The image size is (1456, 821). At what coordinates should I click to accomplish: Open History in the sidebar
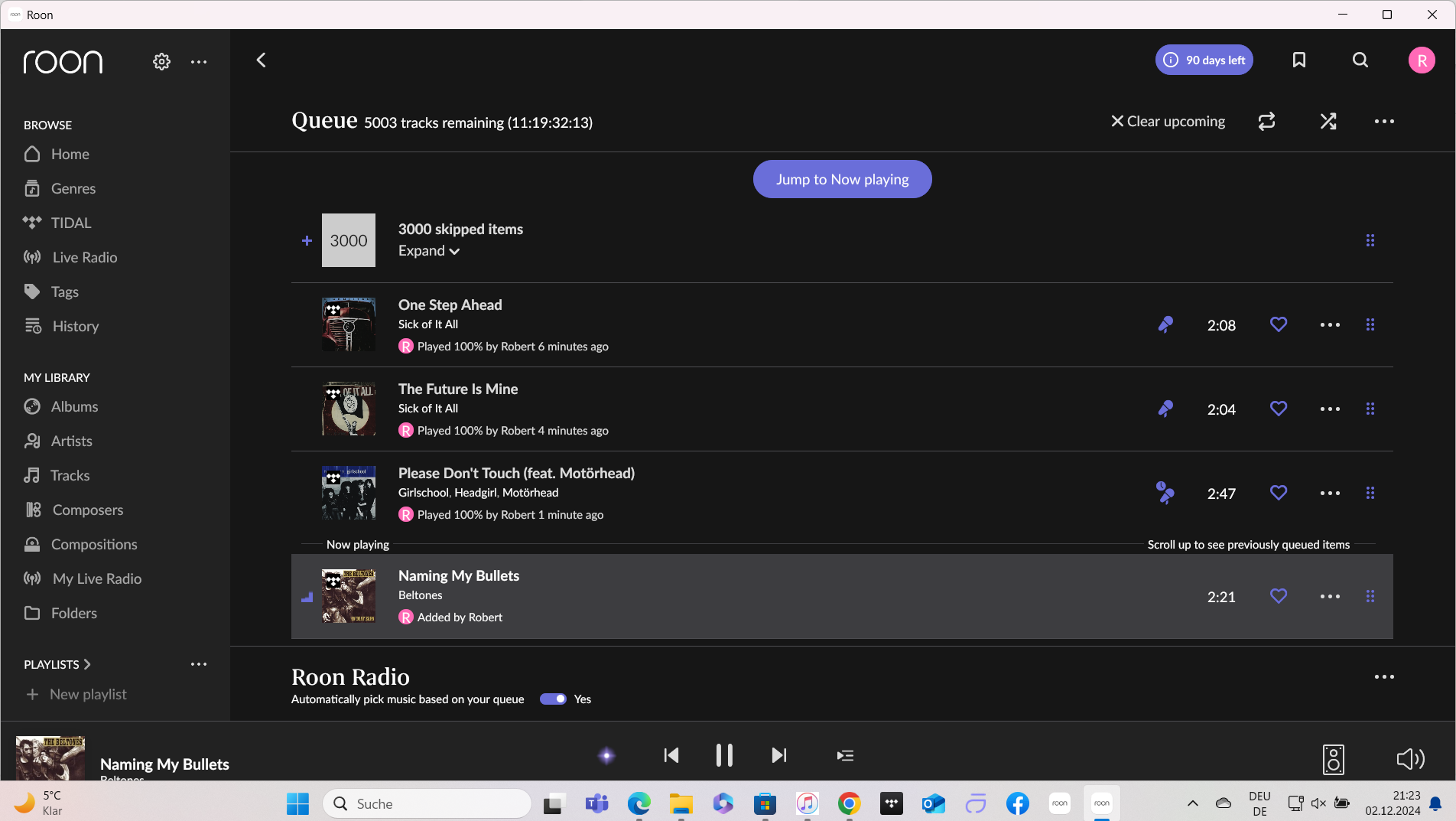[x=61, y=326]
